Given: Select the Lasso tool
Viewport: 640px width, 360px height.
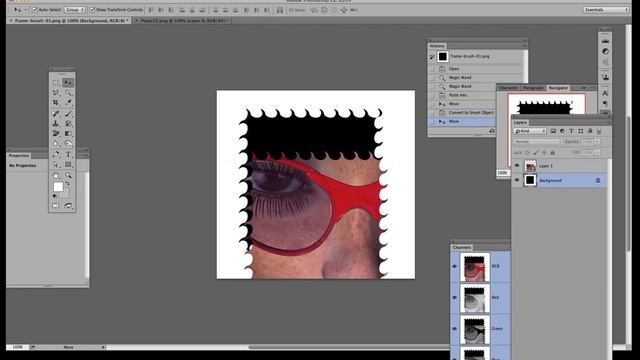Looking at the screenshot, I should pyautogui.click(x=56, y=93).
